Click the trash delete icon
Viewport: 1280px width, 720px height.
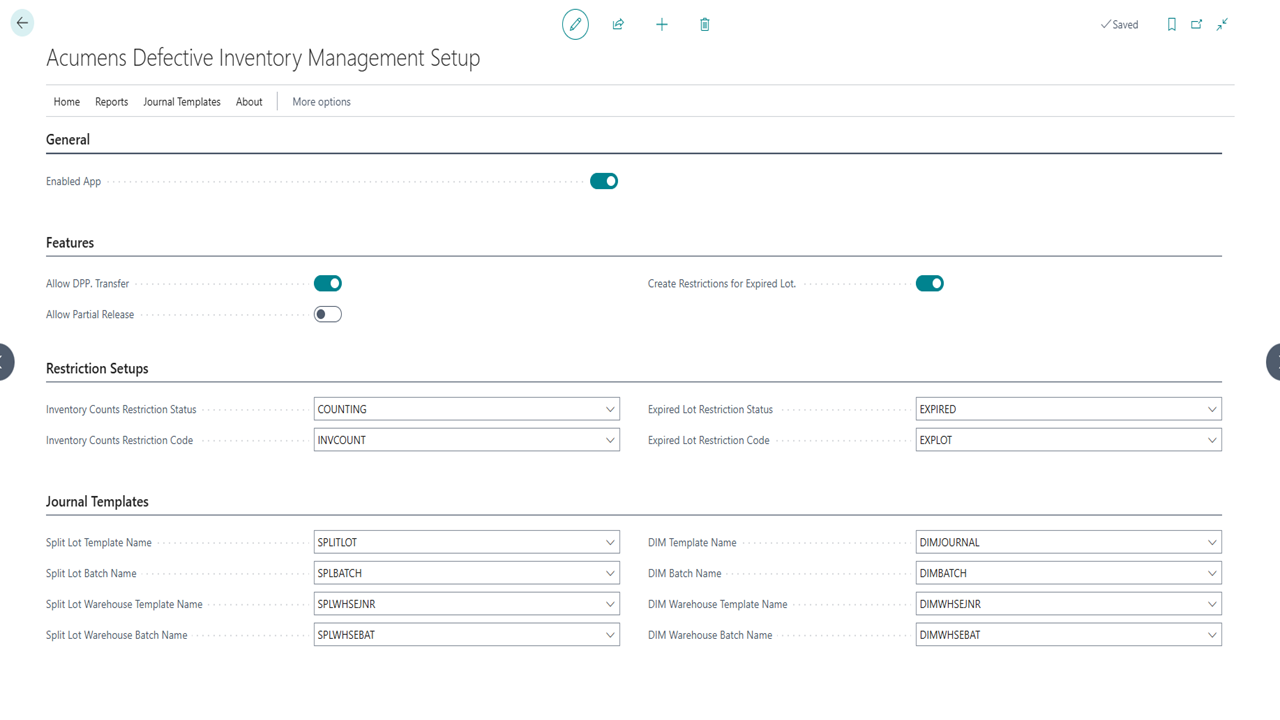point(704,24)
